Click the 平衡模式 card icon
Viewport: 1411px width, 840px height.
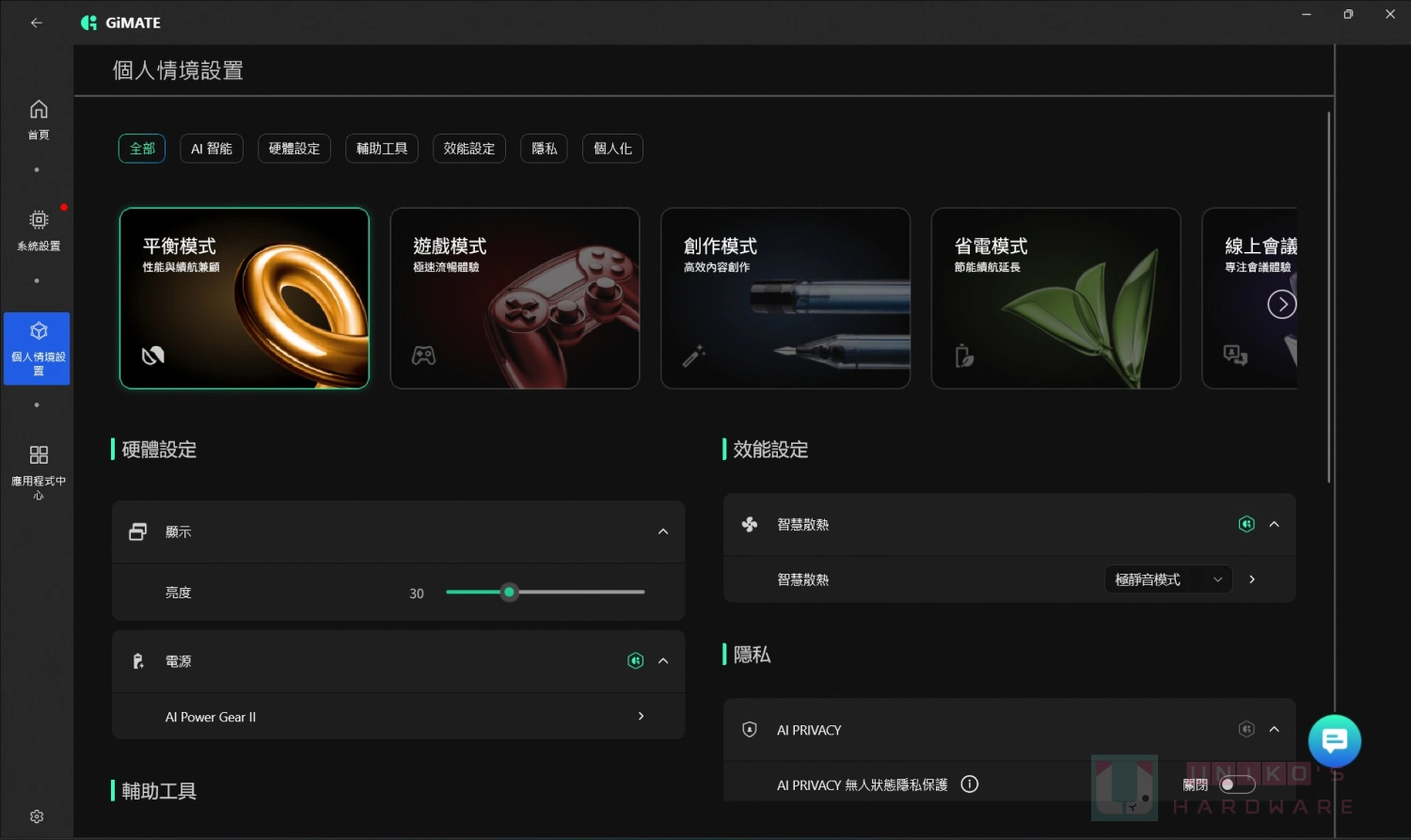(152, 355)
